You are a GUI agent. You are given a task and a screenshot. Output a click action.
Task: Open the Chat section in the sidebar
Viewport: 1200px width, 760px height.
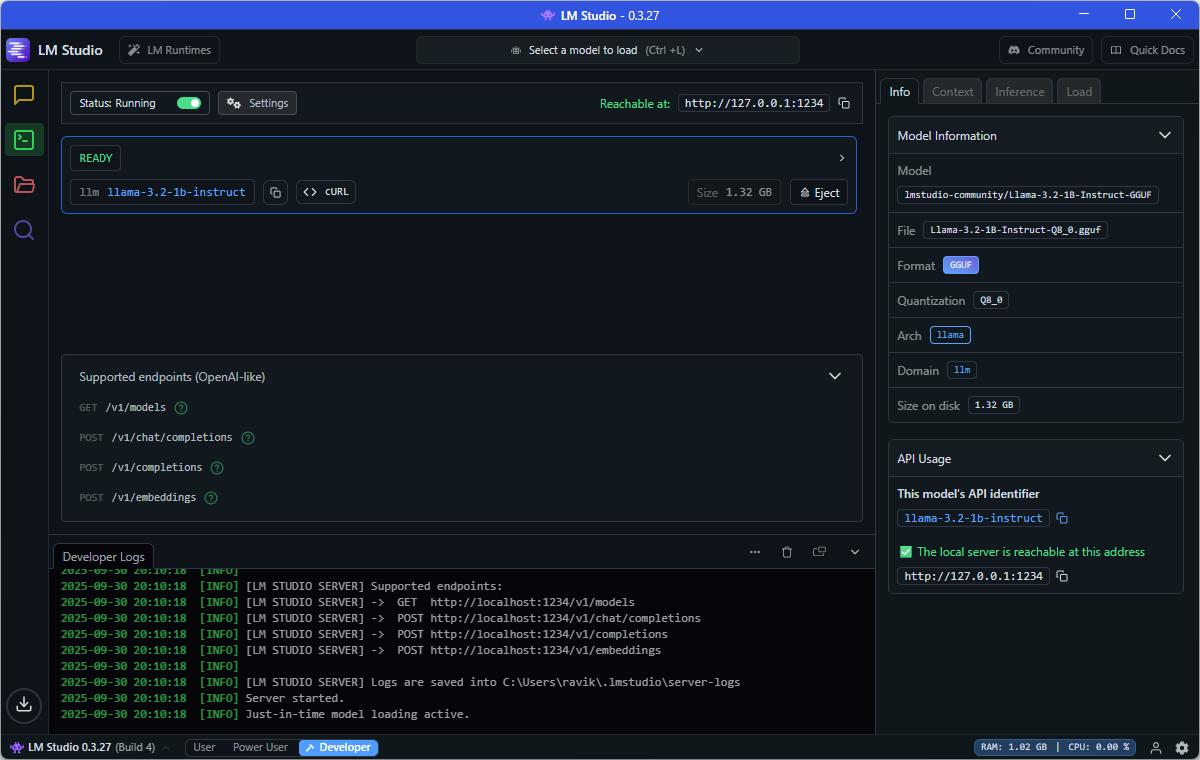tap(24, 95)
